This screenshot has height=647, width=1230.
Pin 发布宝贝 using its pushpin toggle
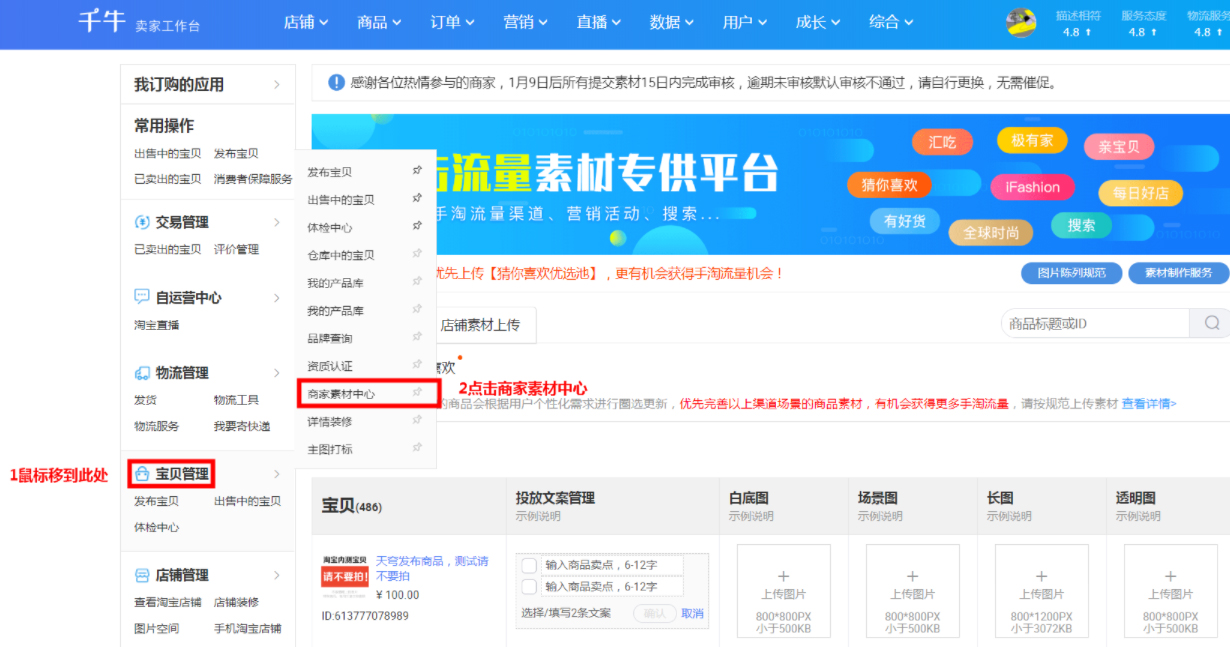coord(417,170)
